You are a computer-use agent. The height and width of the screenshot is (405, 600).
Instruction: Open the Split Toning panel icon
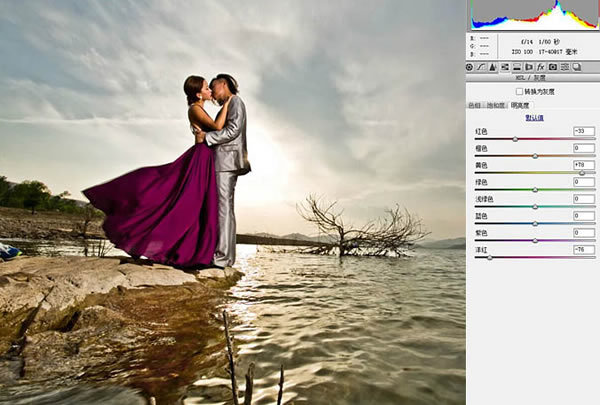click(517, 67)
